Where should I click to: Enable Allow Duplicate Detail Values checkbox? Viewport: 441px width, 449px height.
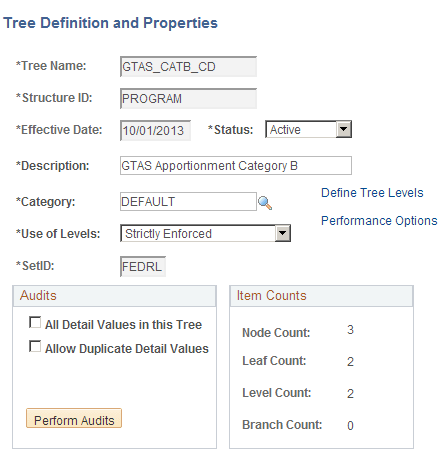point(35,347)
